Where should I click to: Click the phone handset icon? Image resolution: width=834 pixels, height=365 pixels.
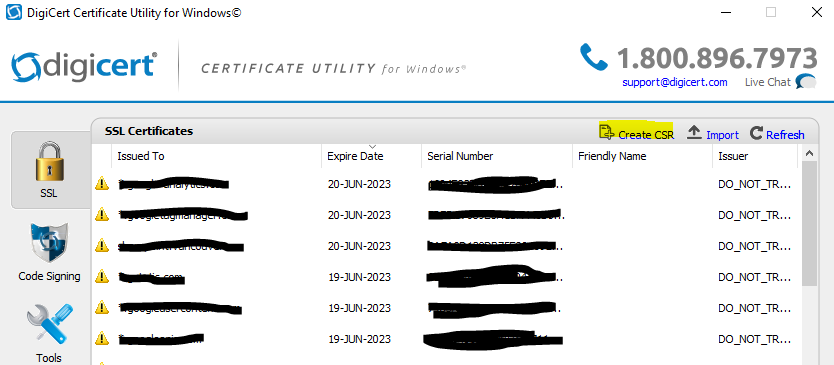click(x=593, y=57)
